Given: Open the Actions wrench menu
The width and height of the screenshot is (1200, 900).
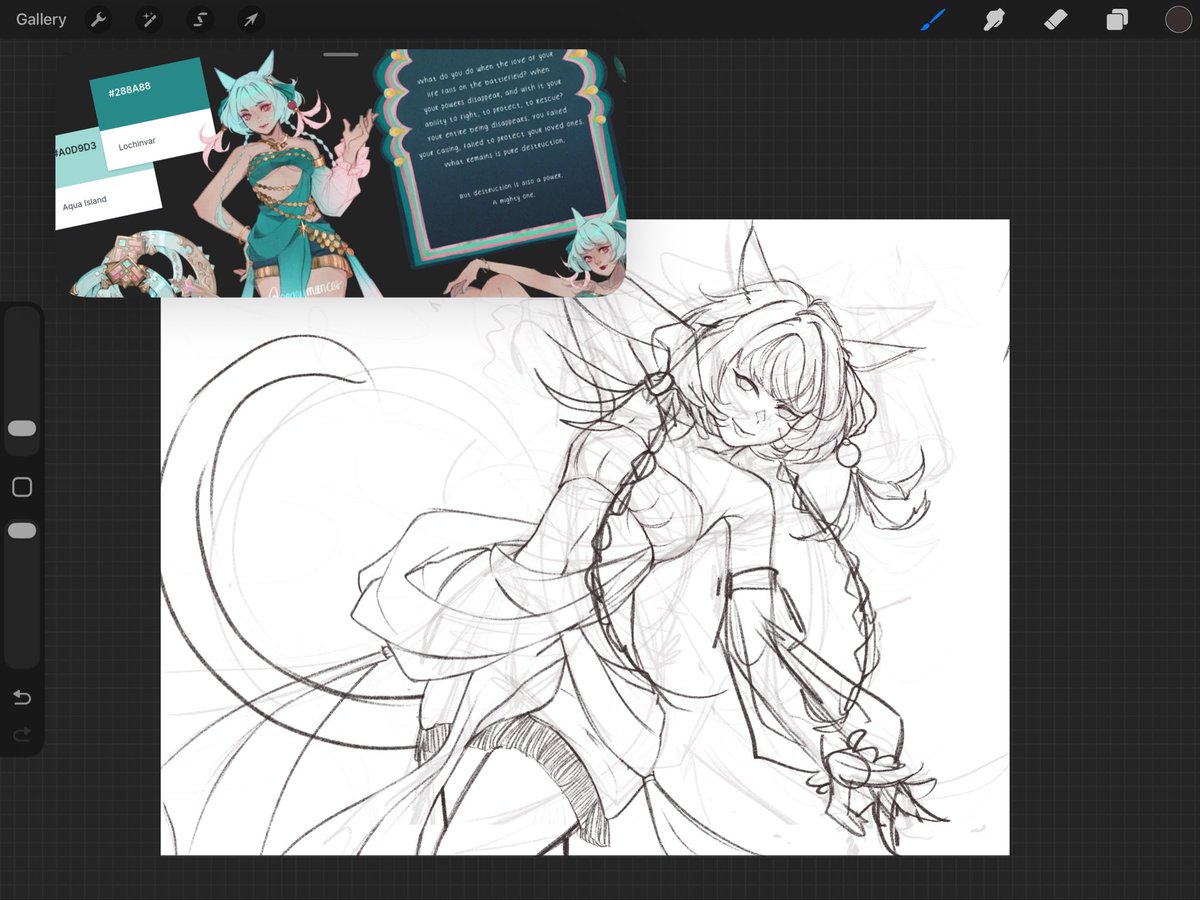Looking at the screenshot, I should [97, 19].
